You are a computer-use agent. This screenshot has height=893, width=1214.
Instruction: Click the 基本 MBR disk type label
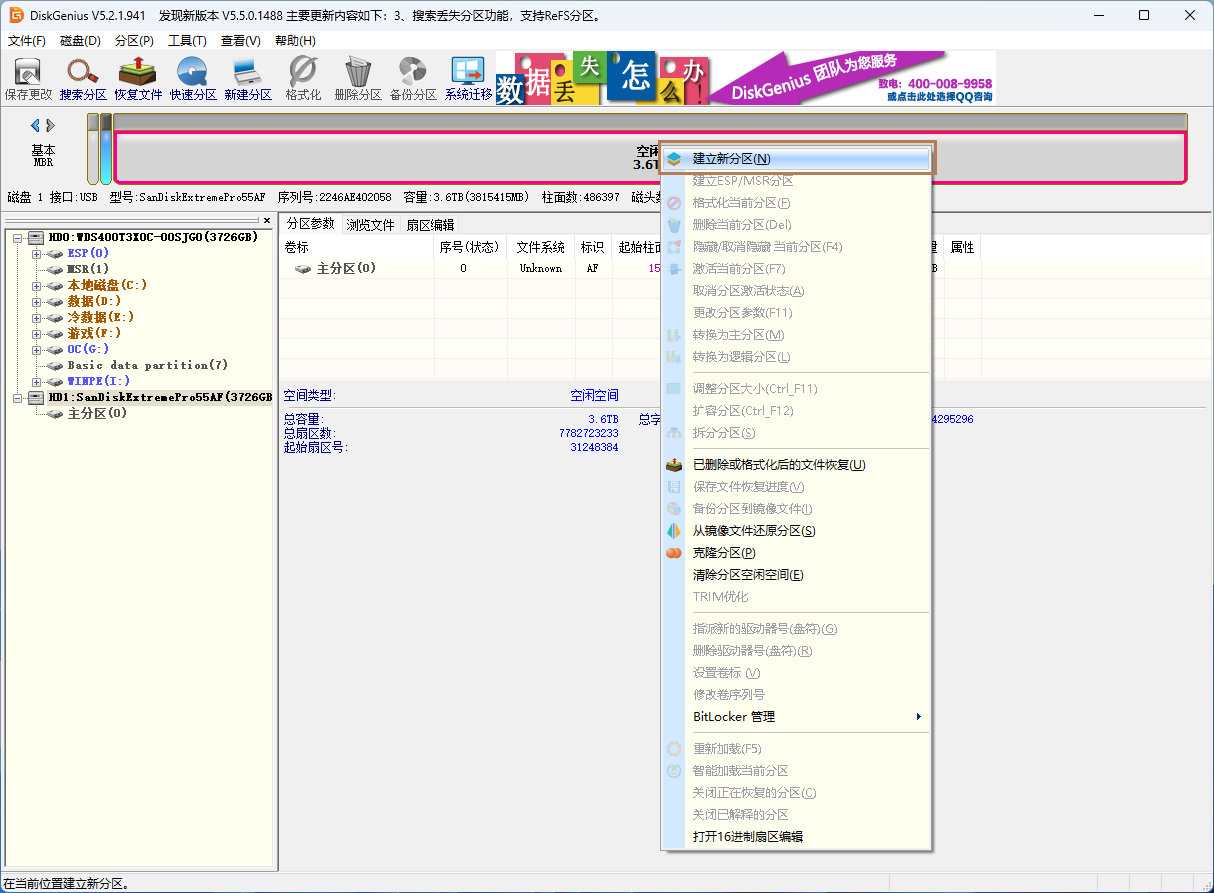43,155
